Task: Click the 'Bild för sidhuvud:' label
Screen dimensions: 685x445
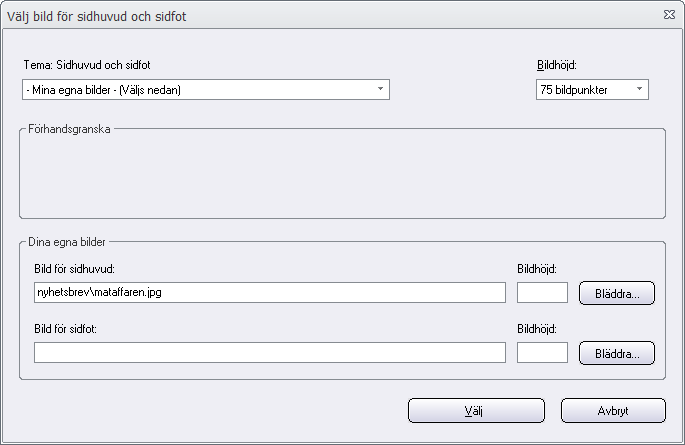Action: click(74, 269)
